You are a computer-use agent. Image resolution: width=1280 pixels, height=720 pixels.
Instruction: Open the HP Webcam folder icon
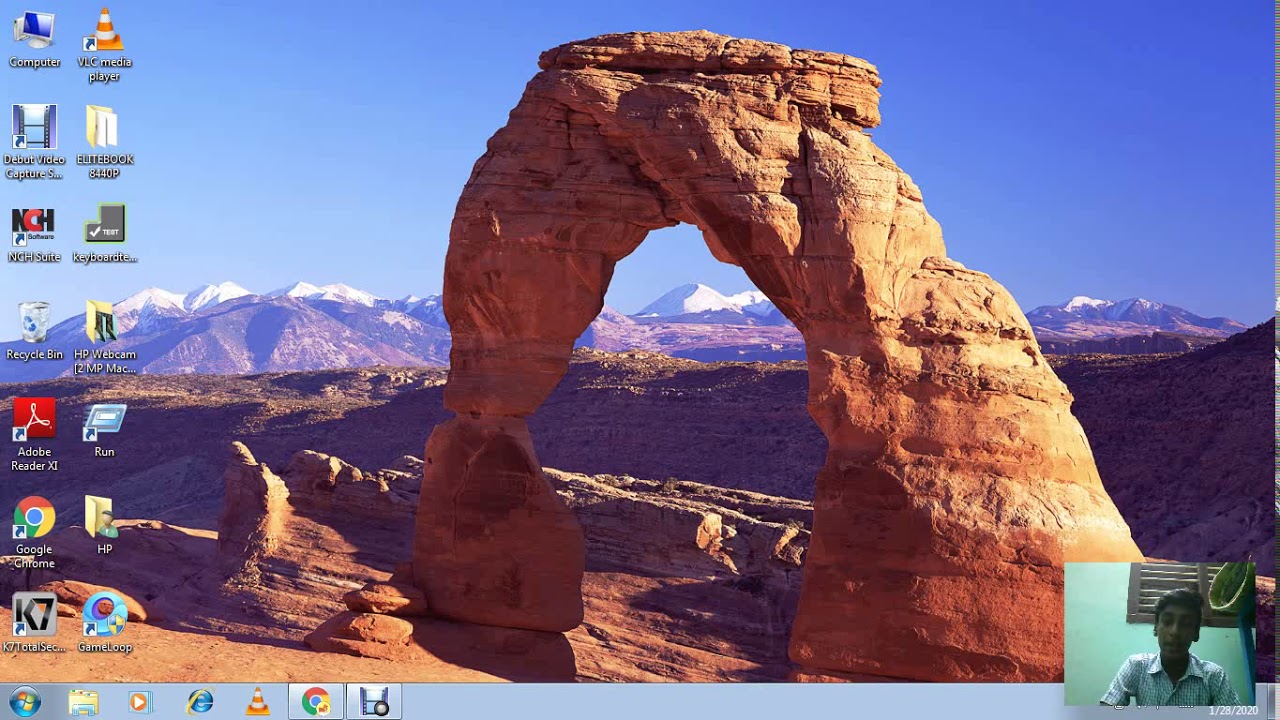click(104, 338)
